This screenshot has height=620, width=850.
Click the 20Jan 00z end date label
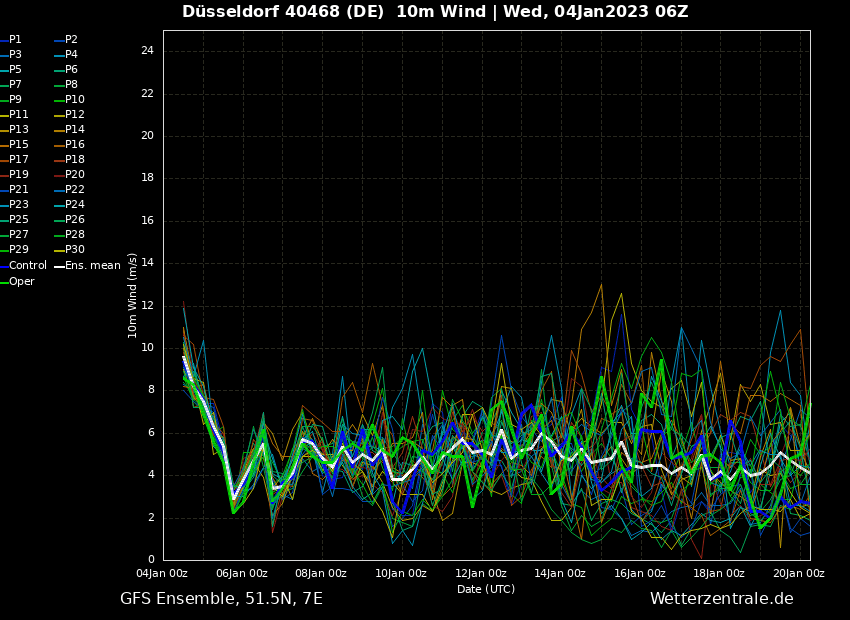(x=798, y=574)
